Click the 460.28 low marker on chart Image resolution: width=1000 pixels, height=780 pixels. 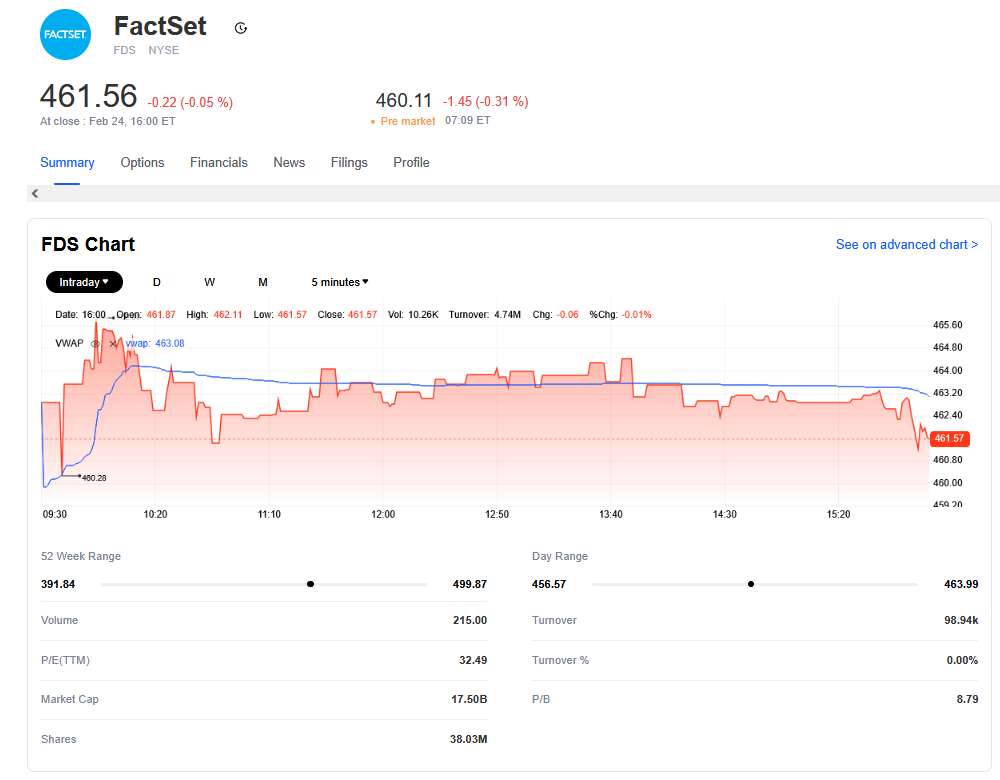94,478
